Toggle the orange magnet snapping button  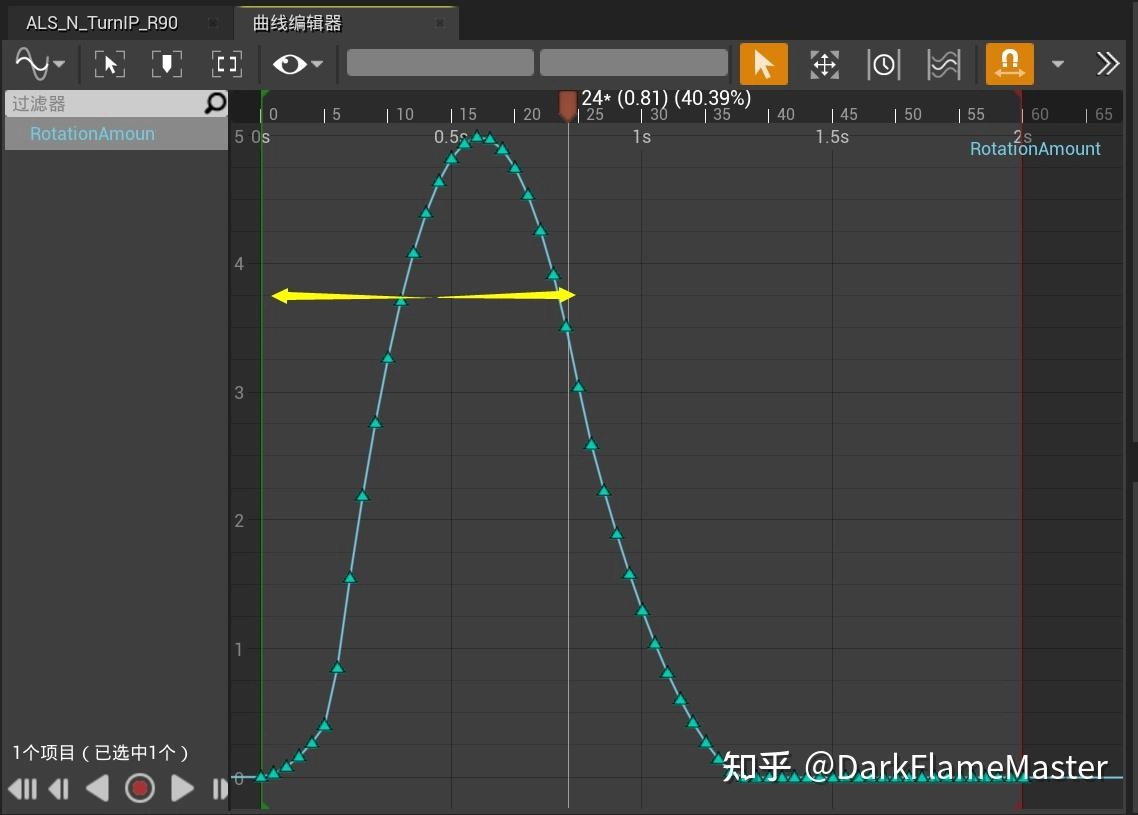pos(1010,64)
